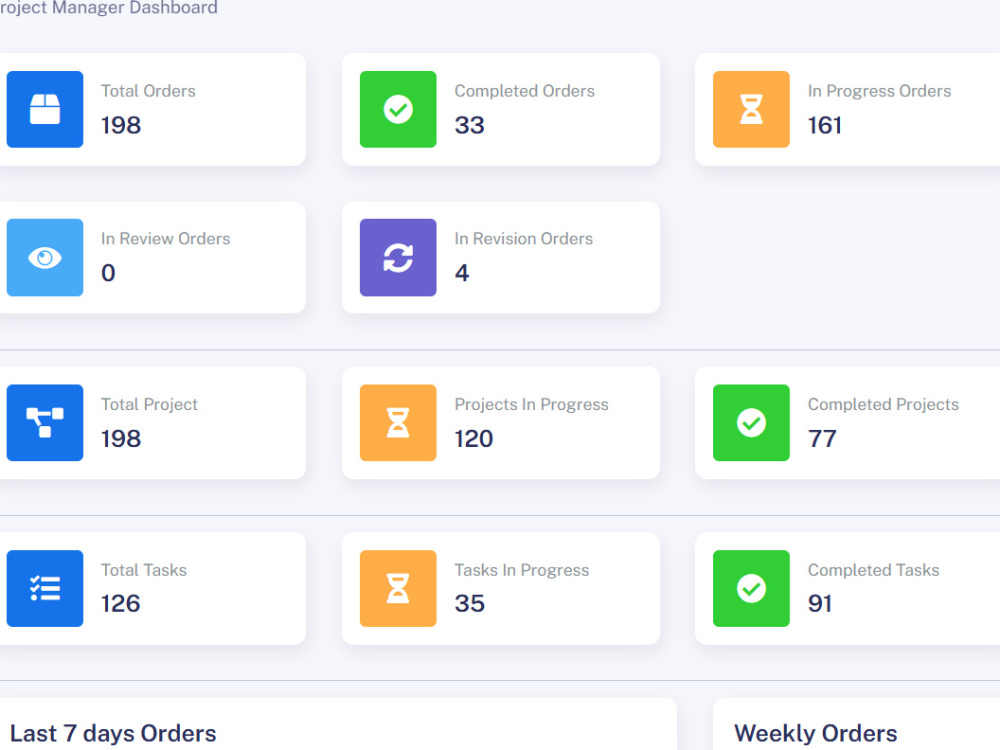Click the 'Completed Orders' label
The image size is (1000, 750).
pyautogui.click(x=524, y=91)
